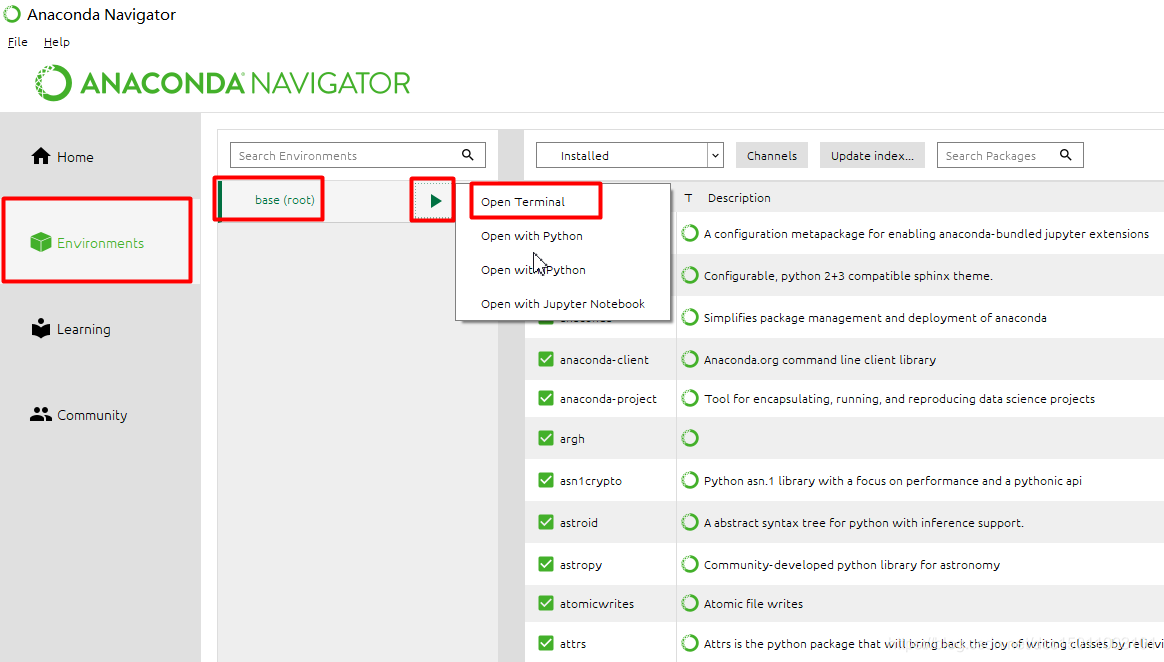1164x662 pixels.
Task: Select the atomicwrites package name
Action: pyautogui.click(x=597, y=604)
